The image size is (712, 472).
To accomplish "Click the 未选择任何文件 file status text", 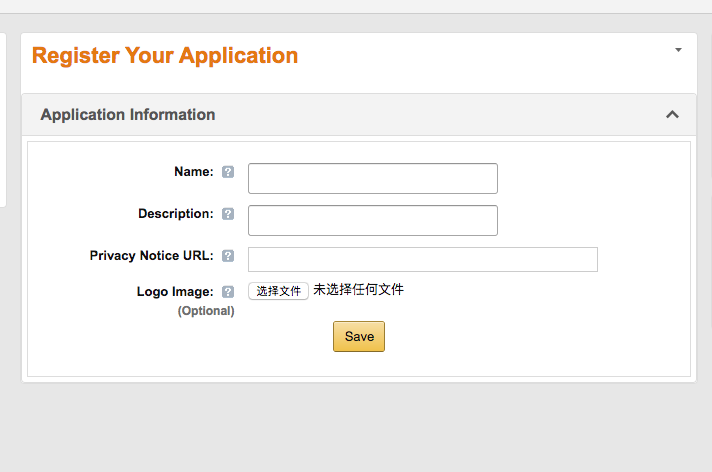I will pyautogui.click(x=358, y=290).
